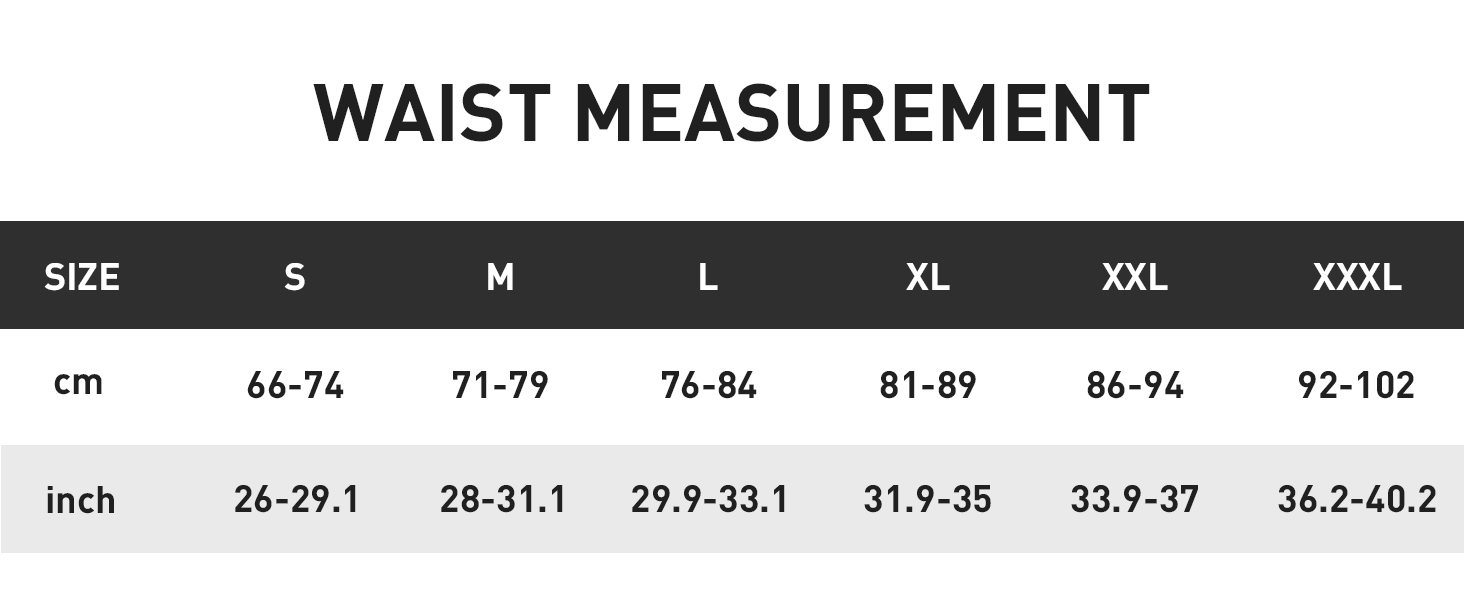The image size is (1464, 600).
Task: Click the 26-29.1 inch cell
Action: [296, 499]
